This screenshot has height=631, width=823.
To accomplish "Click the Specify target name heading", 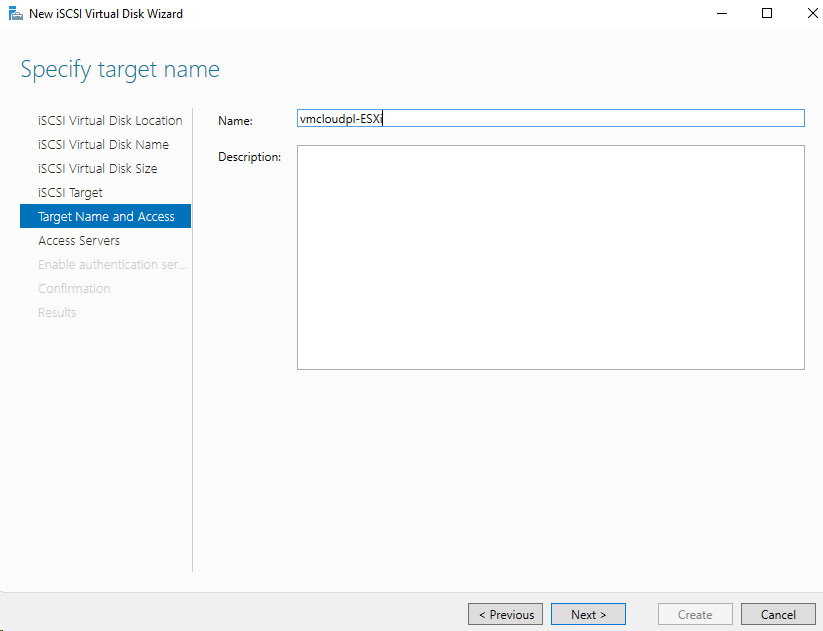I will tap(120, 69).
